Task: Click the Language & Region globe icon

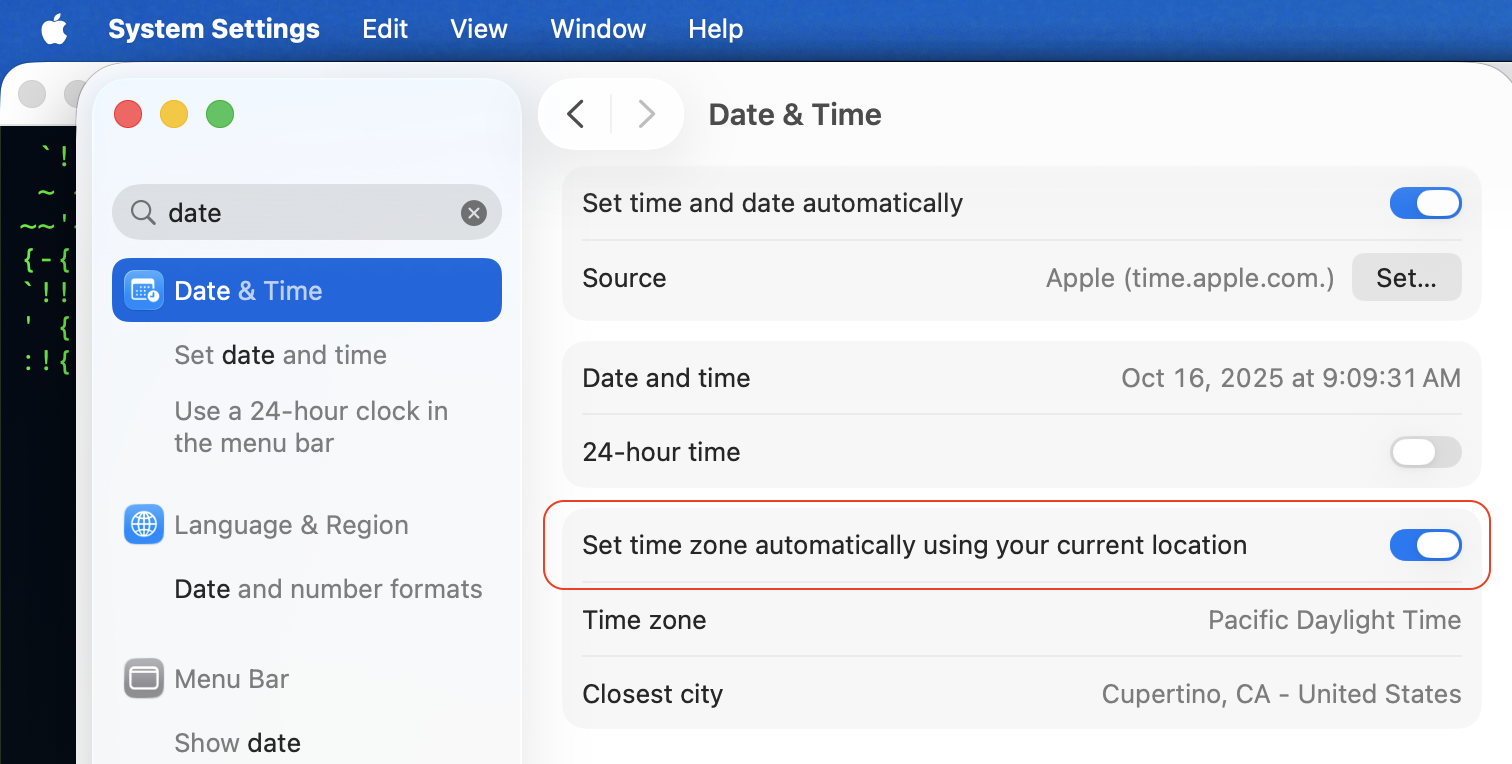Action: pos(144,525)
